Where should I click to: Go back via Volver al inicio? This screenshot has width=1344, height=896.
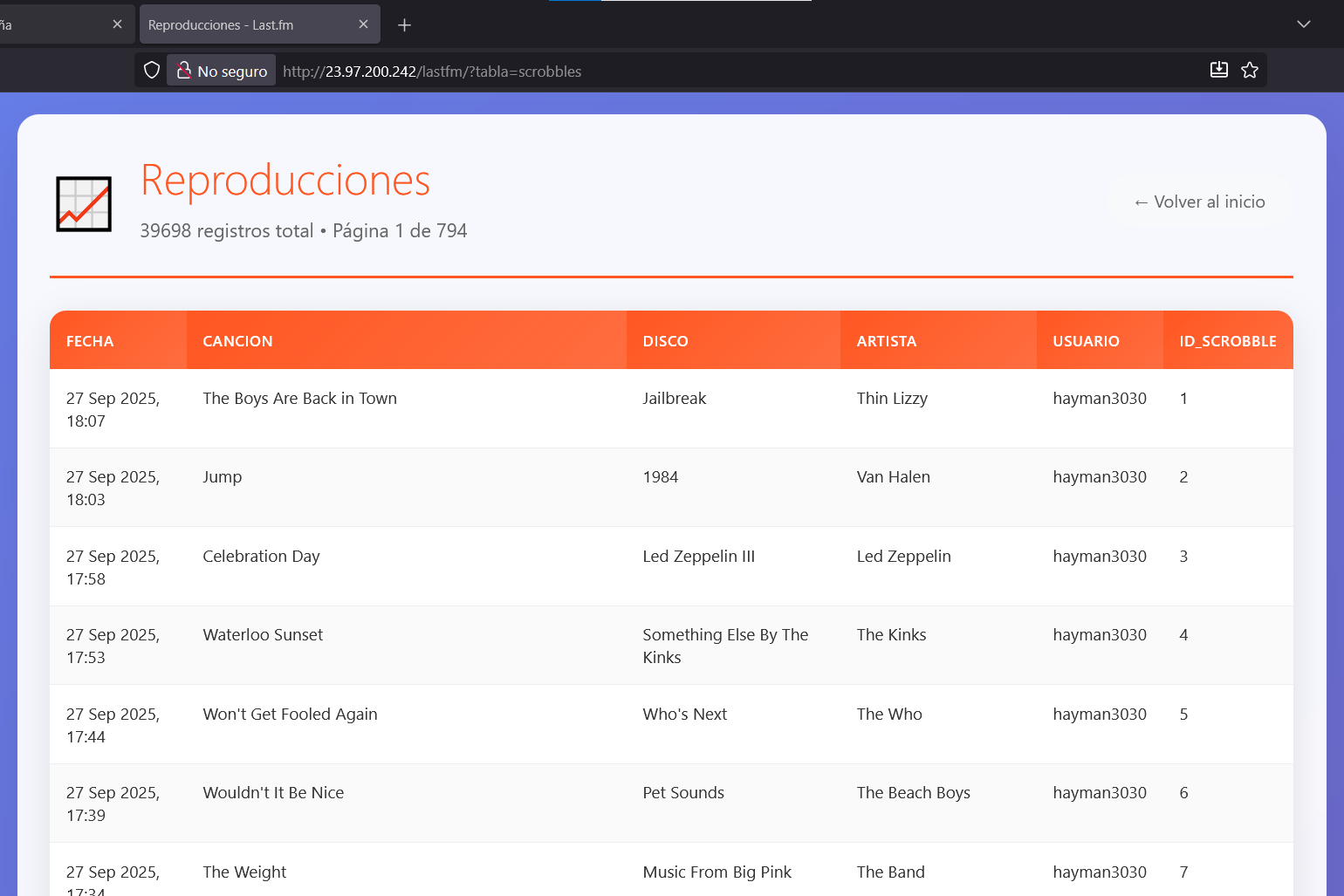tap(1199, 202)
